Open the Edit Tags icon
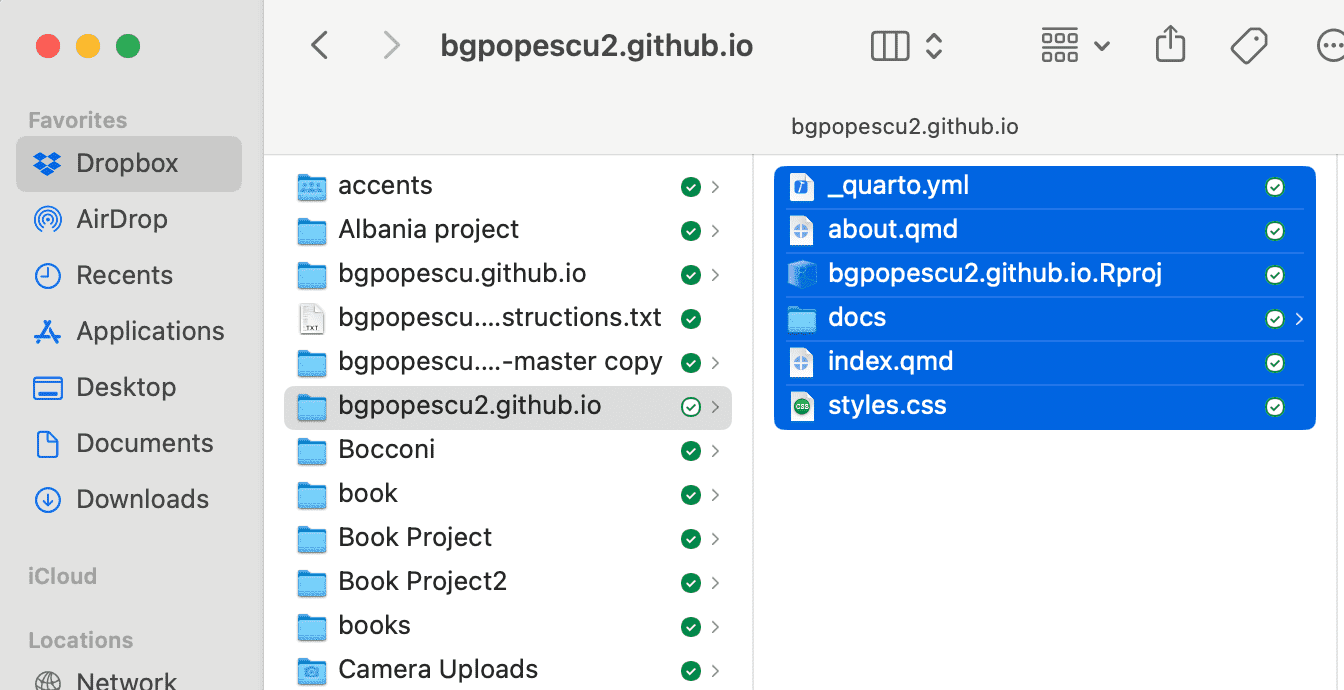Viewport: 1344px width, 690px height. pyautogui.click(x=1248, y=46)
